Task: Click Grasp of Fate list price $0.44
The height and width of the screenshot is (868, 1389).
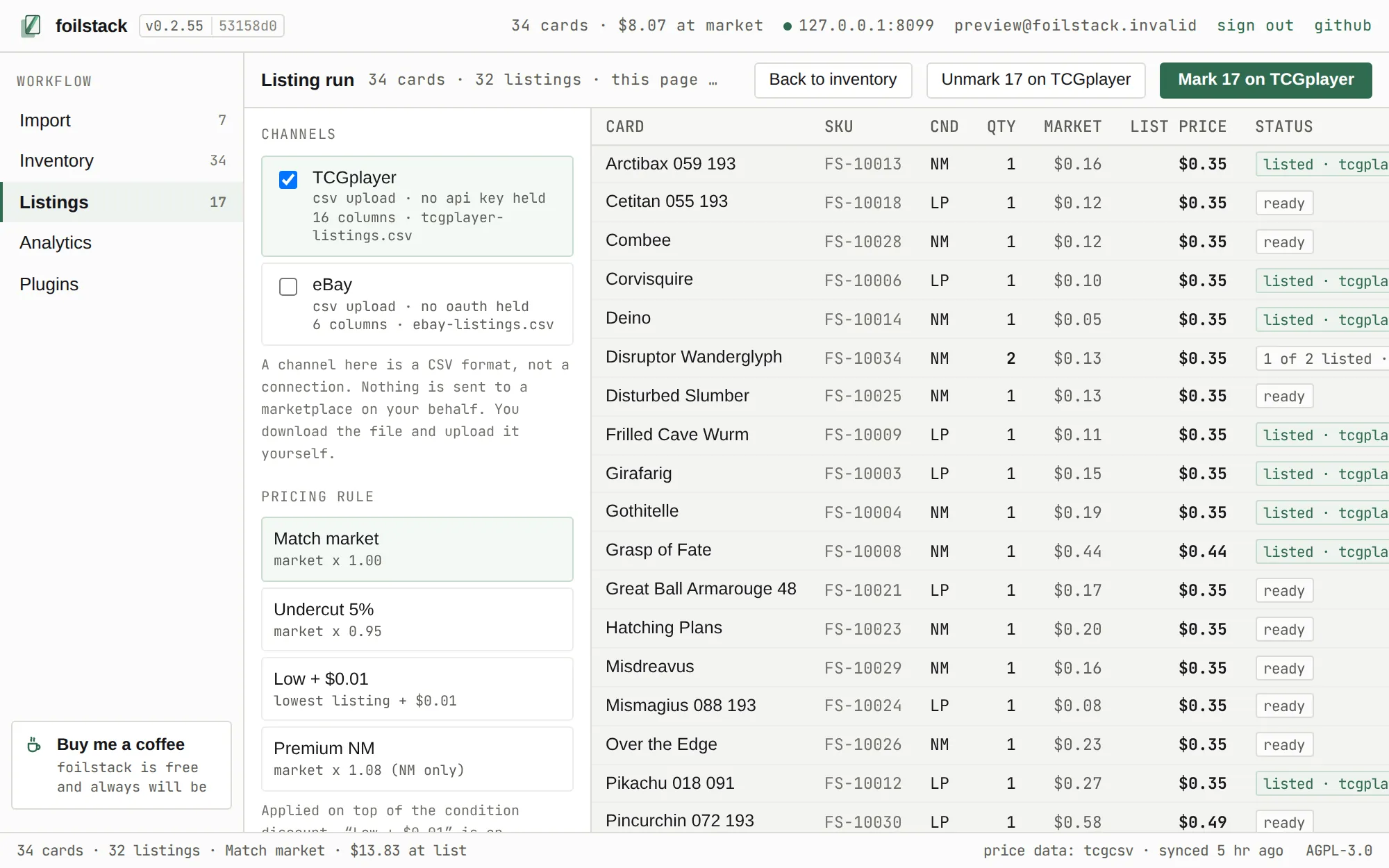Action: point(1202,551)
